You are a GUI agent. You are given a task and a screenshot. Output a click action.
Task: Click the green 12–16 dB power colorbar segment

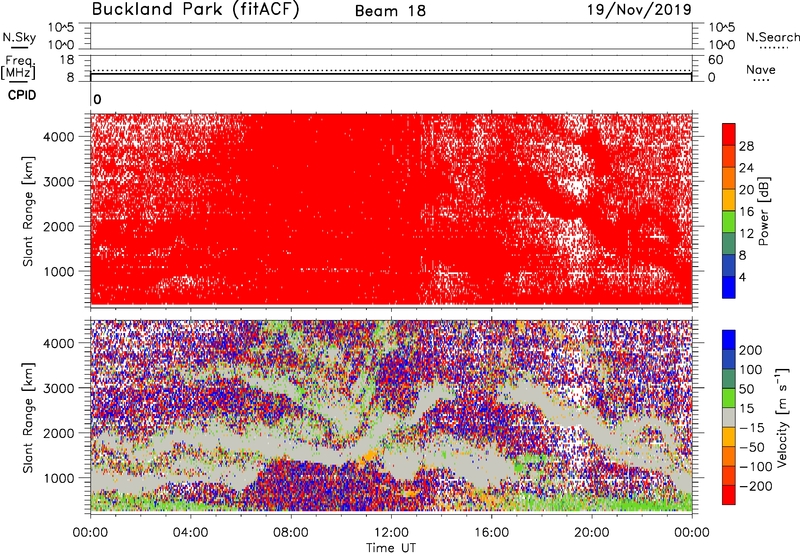click(x=729, y=222)
